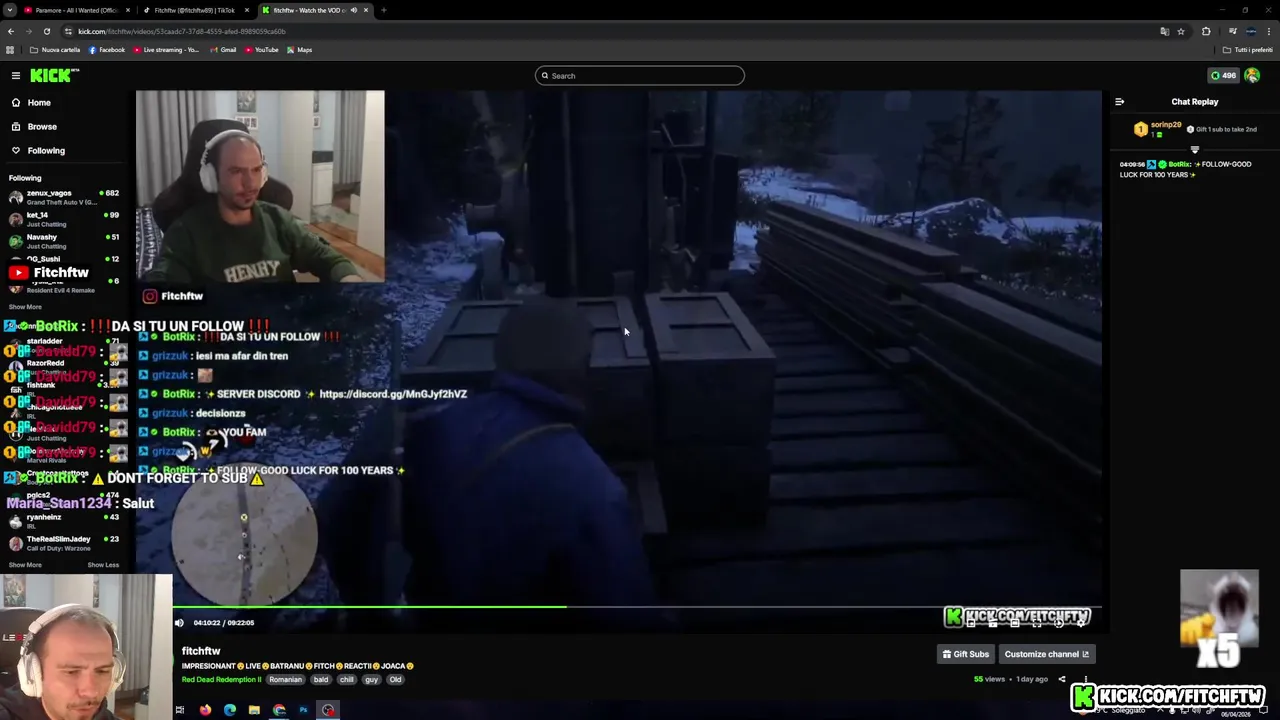Click the fitchftw channel name

(201, 651)
